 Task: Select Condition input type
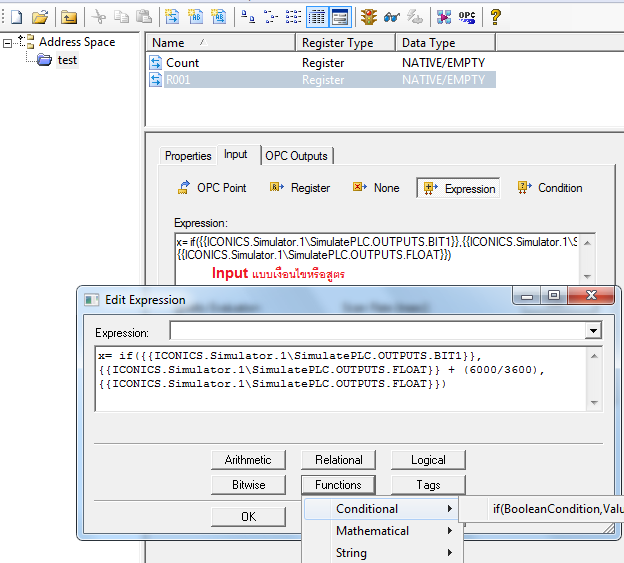click(550, 188)
